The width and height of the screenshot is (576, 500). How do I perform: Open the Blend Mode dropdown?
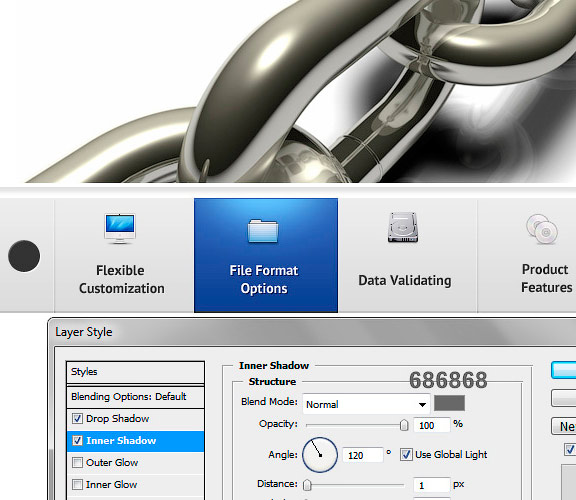[x=366, y=404]
